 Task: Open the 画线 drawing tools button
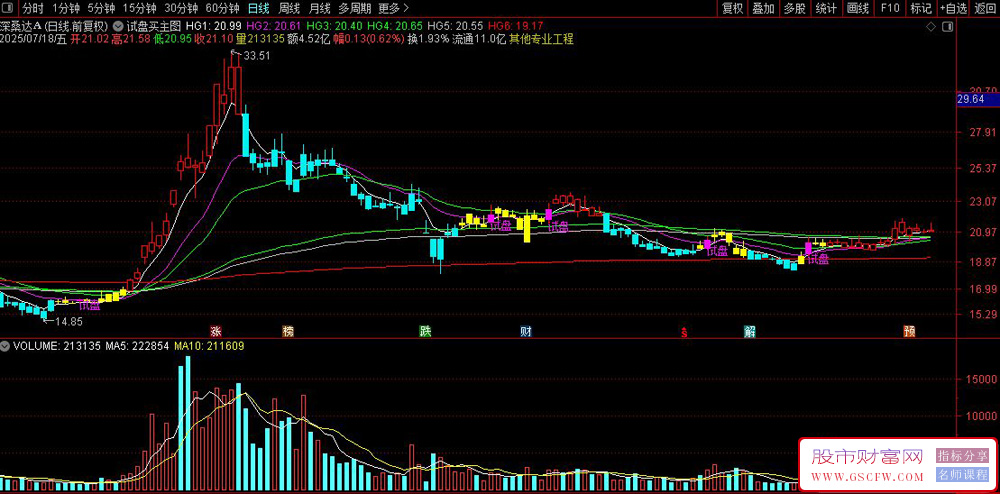[858, 8]
